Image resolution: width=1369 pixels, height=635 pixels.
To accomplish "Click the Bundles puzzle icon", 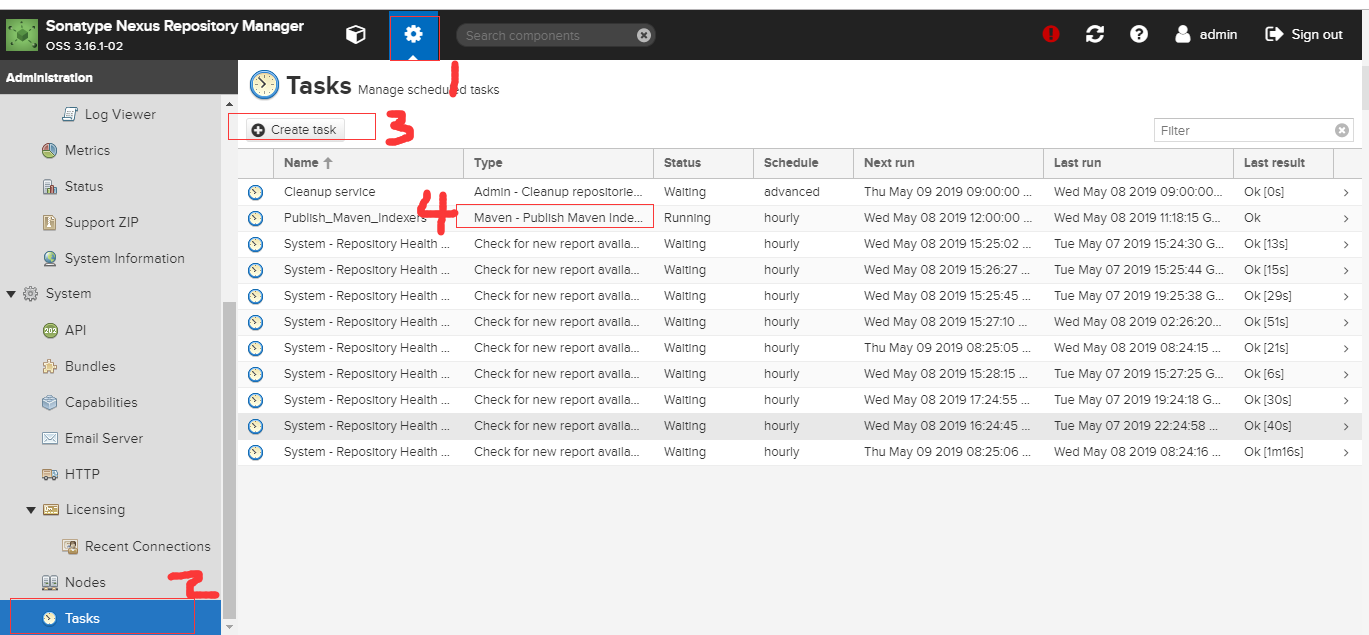I will coord(50,366).
